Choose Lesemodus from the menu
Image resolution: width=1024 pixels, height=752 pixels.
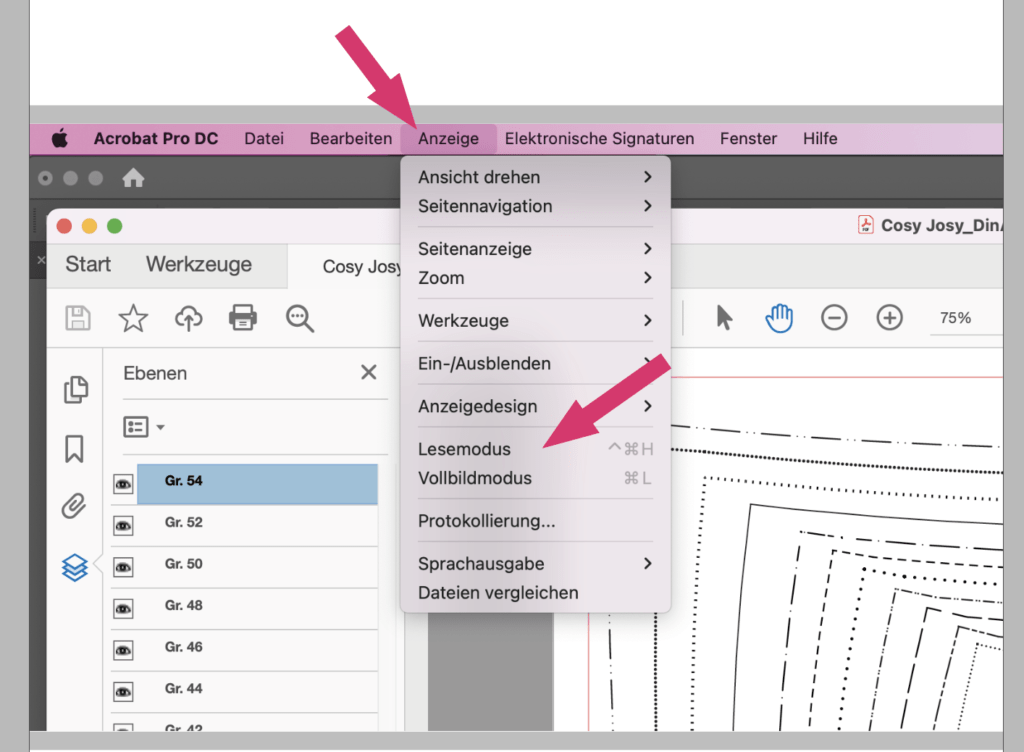coord(464,449)
